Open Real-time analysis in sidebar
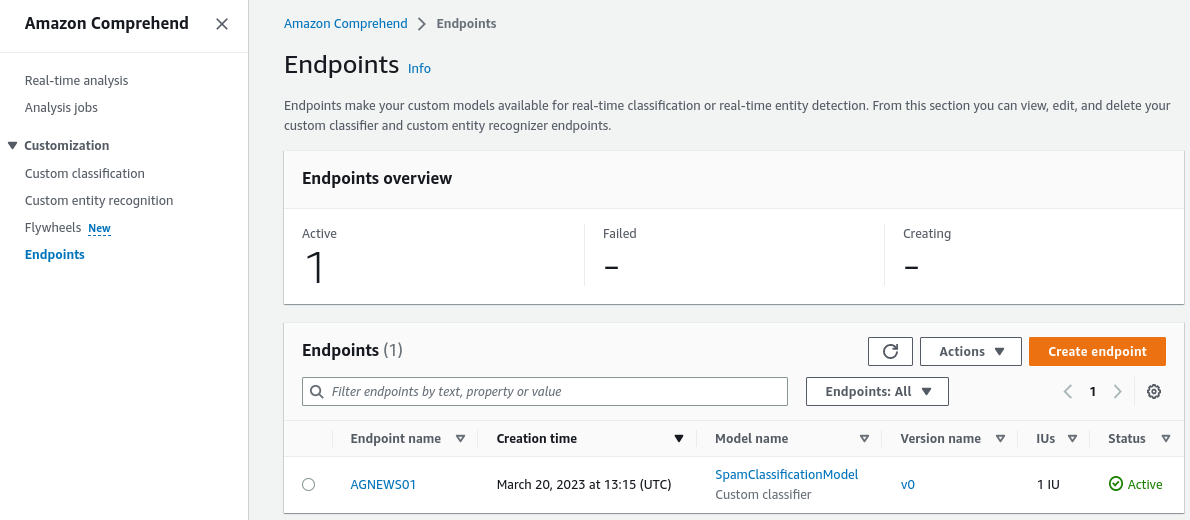 click(x=77, y=80)
